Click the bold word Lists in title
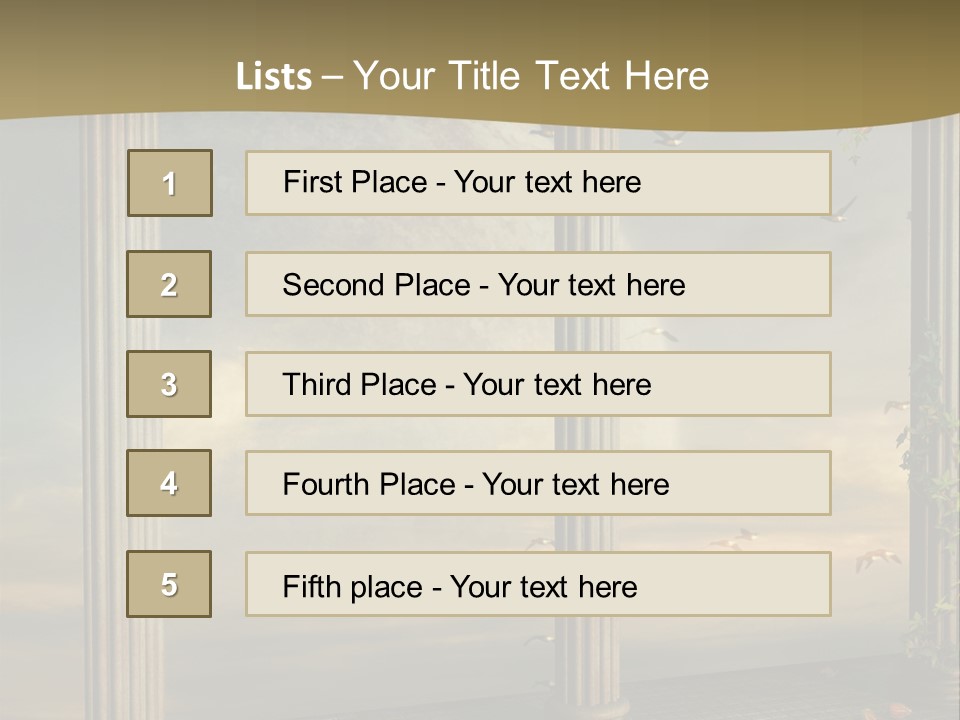Screen dimensions: 960x720 (273, 76)
